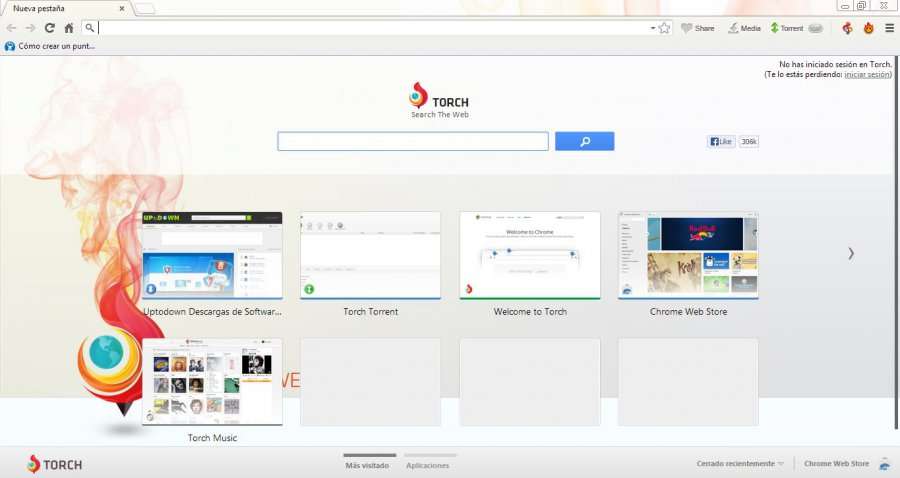Open the Torrent toolbar button
This screenshot has width=900, height=478.
pyautogui.click(x=787, y=28)
